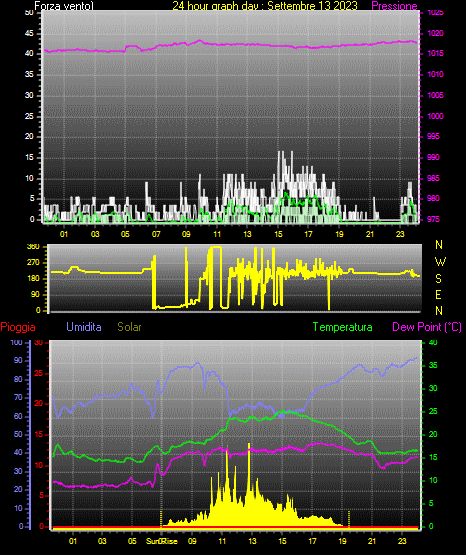466x555 pixels.
Task: Click the 'Solar' legend label
Action: [129, 327]
